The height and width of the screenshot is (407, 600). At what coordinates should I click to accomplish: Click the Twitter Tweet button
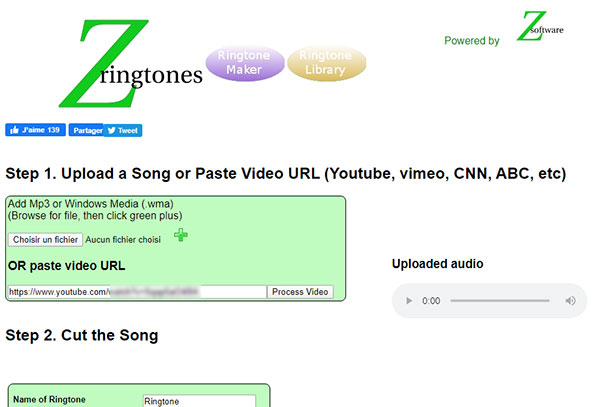pos(123,130)
